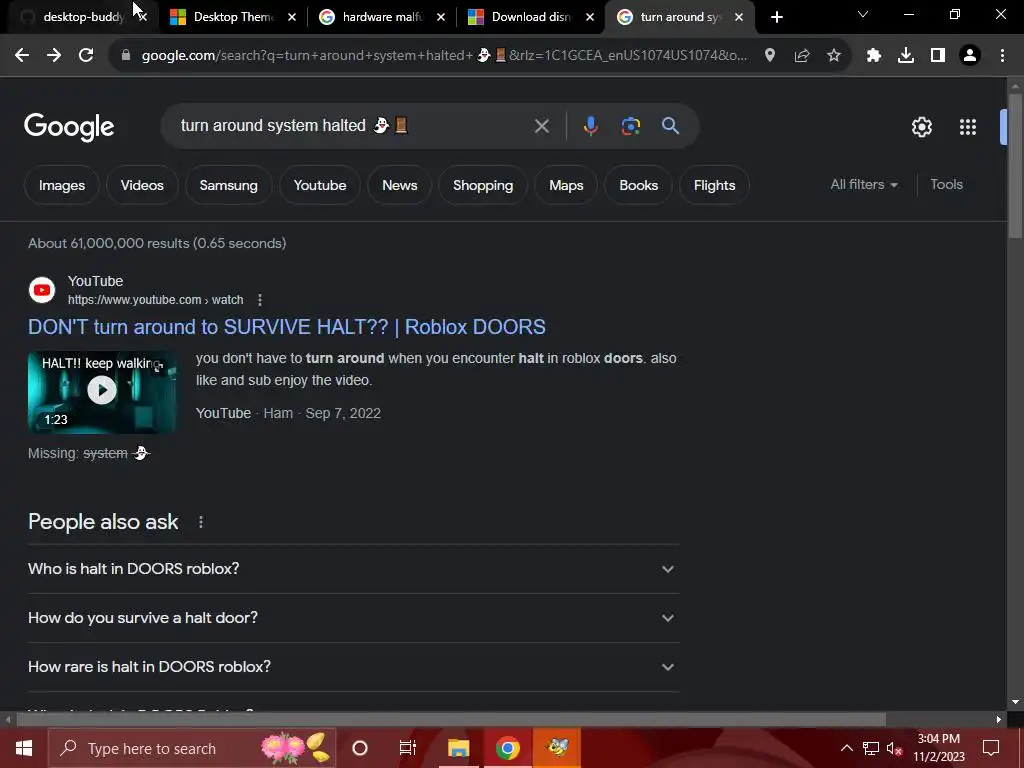Click the horizontal scrollbar at bottom
Viewport: 1024px width, 768px height.
(x=451, y=720)
